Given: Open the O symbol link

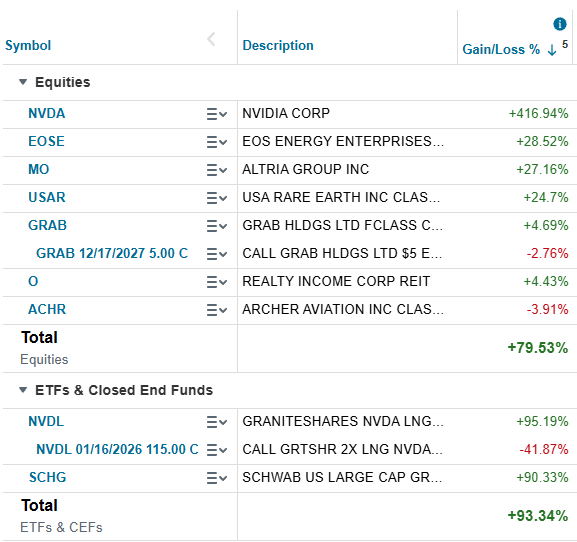Looking at the screenshot, I should (x=33, y=281).
